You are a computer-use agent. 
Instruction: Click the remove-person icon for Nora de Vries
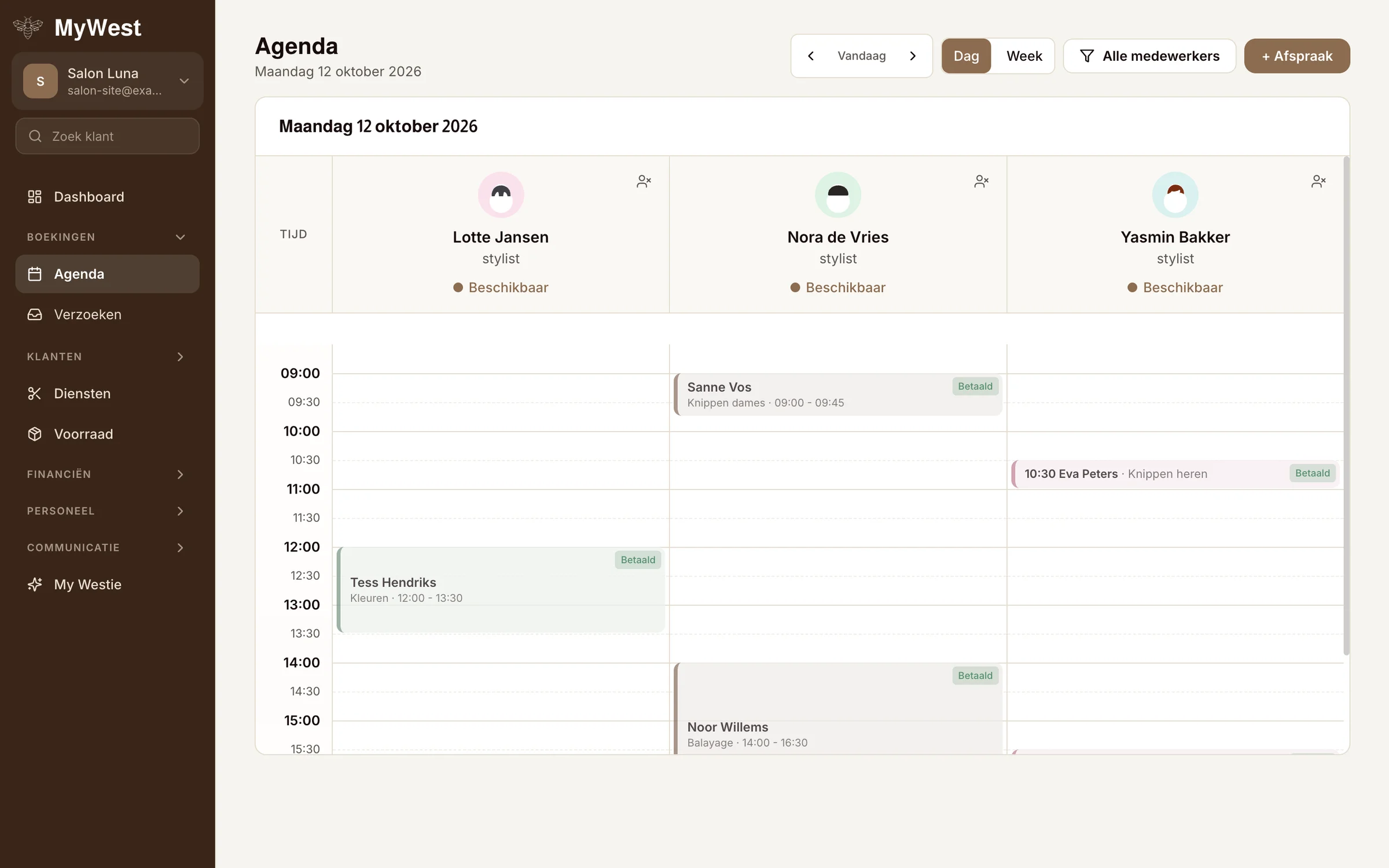point(981,181)
